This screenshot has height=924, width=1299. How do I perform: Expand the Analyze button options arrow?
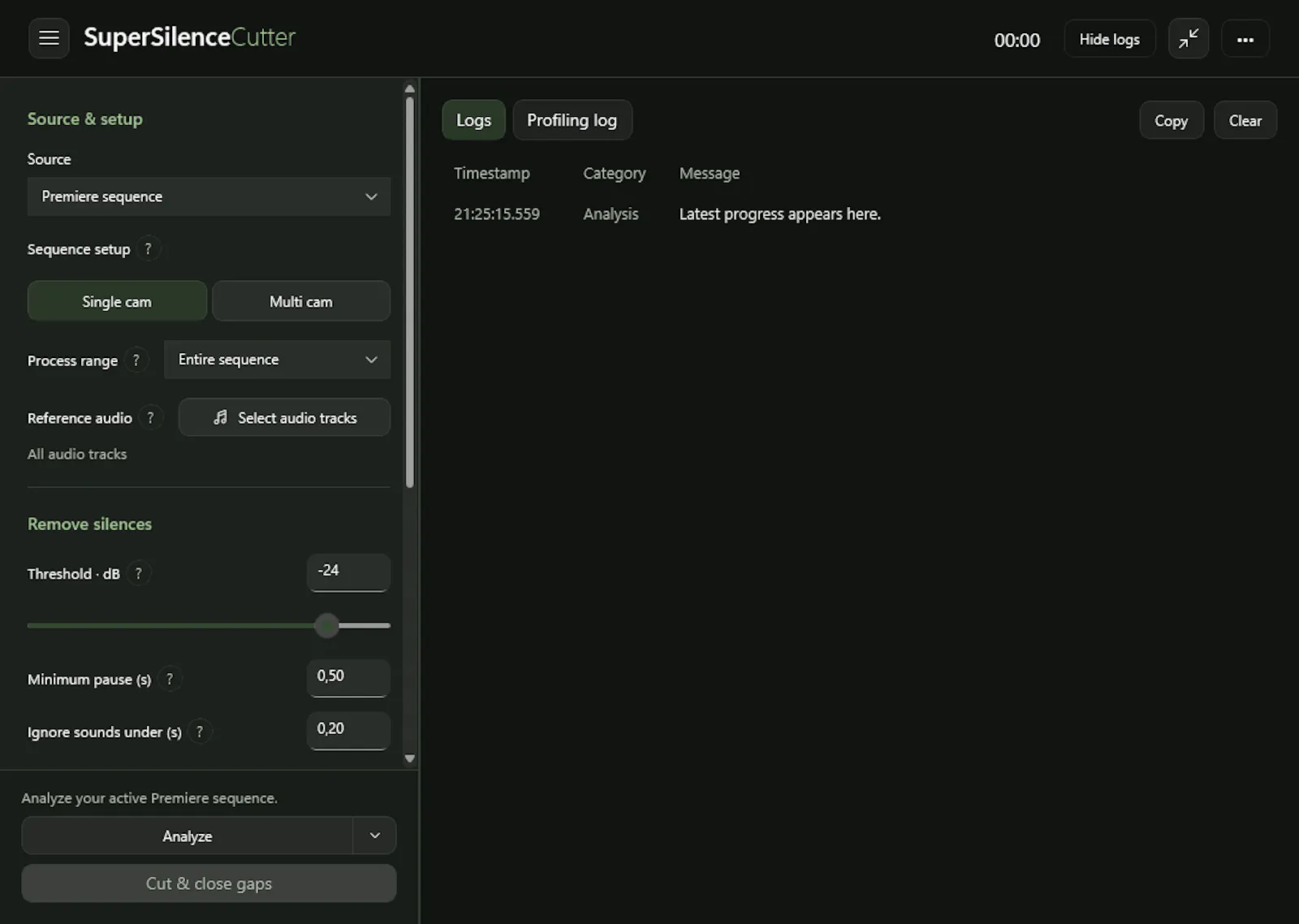pyautogui.click(x=375, y=835)
